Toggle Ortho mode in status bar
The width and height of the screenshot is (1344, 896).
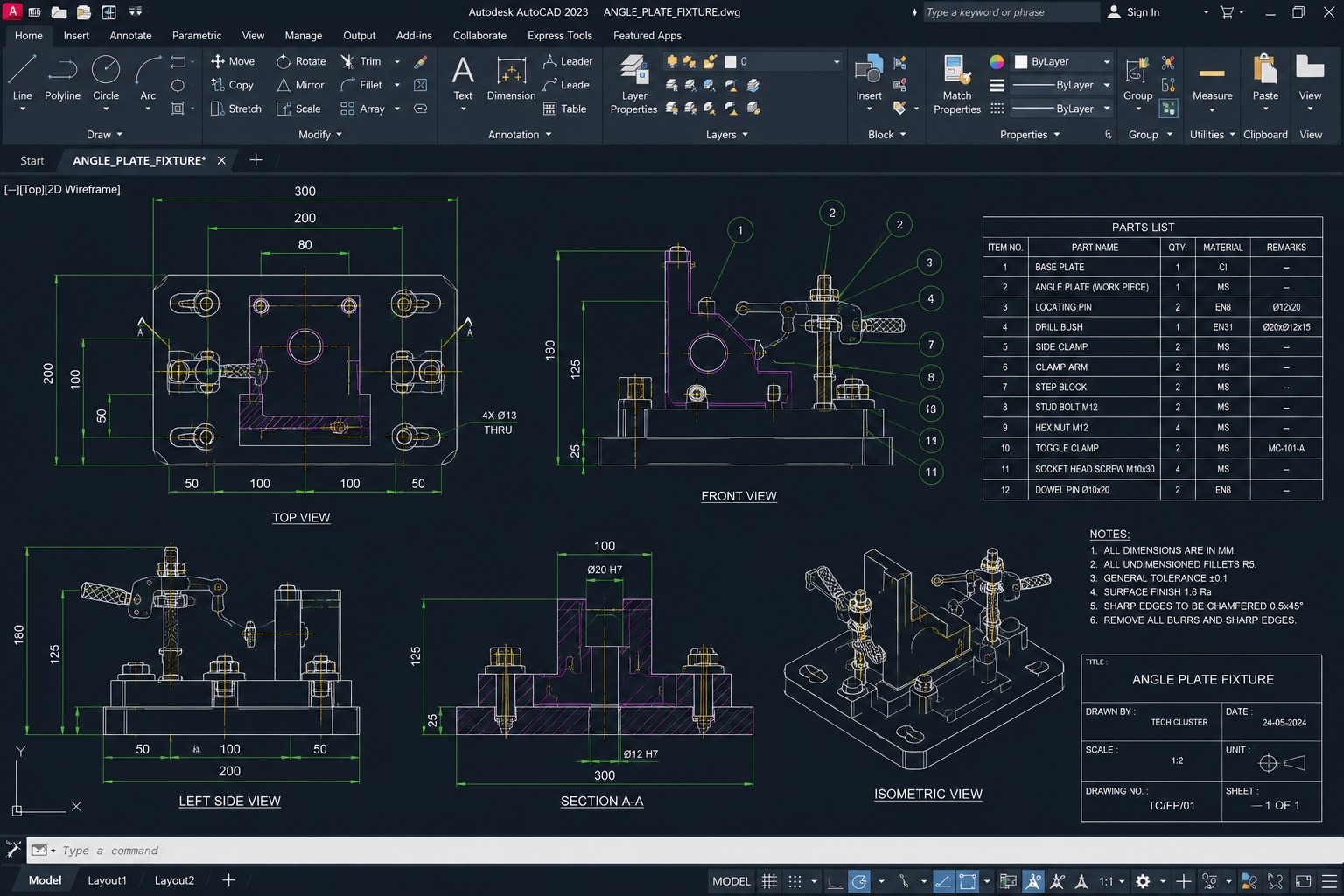[x=836, y=881]
